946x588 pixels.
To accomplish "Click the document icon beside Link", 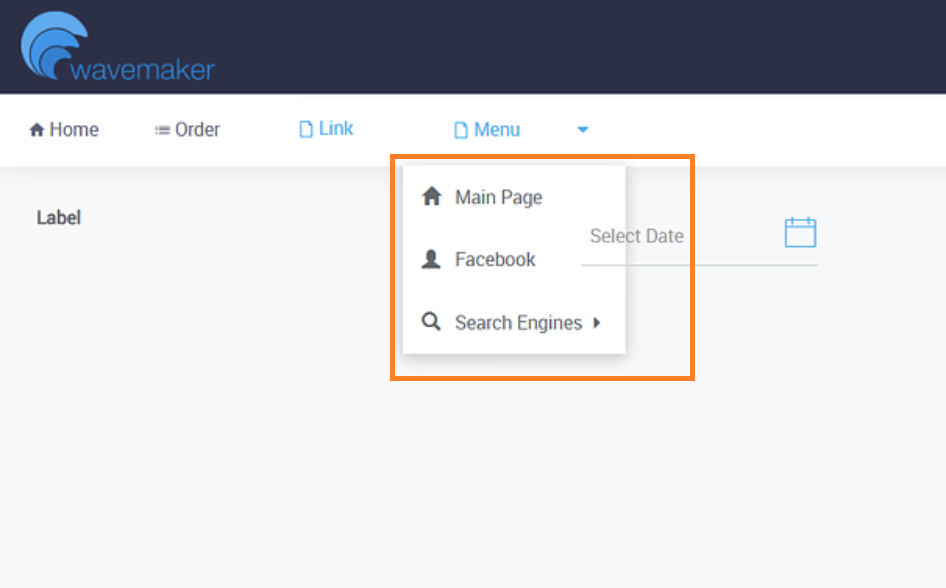I will [x=306, y=129].
